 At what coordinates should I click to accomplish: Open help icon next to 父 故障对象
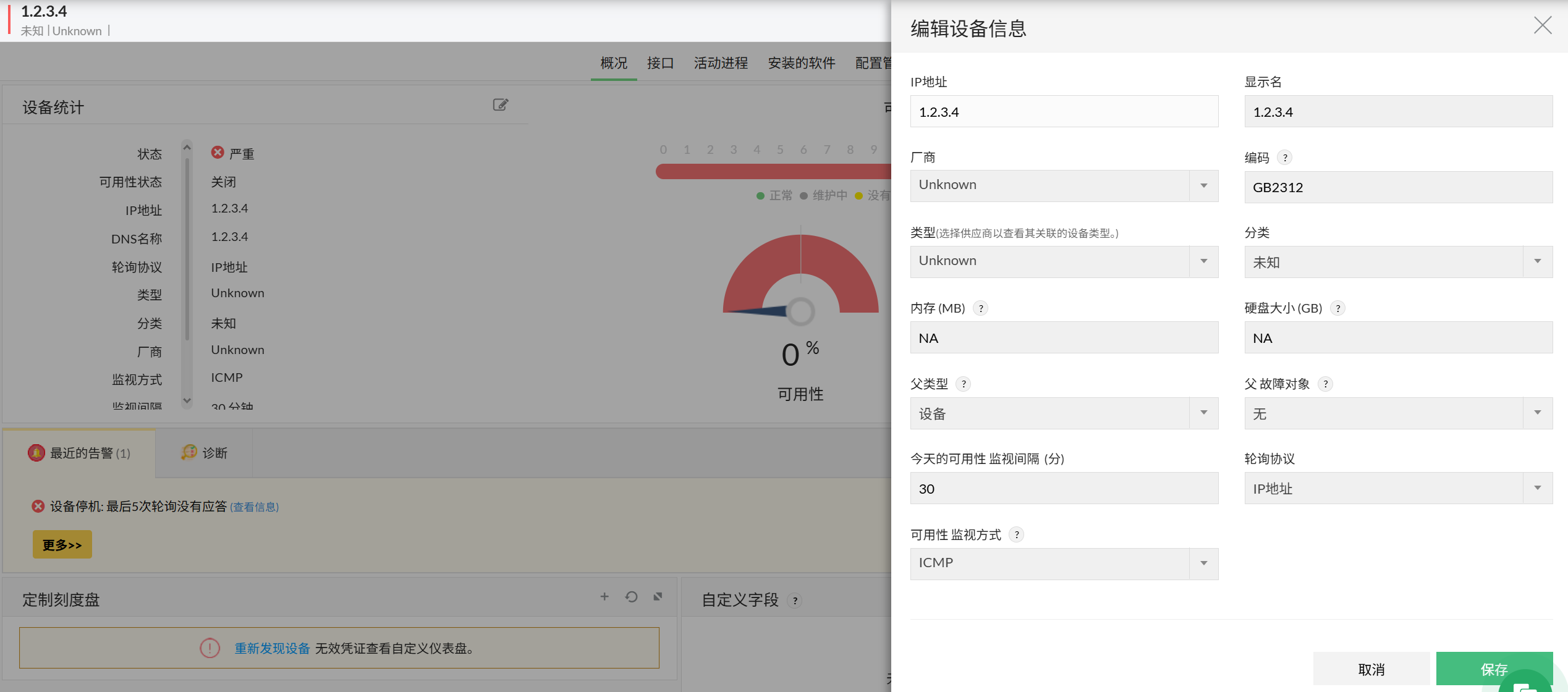[x=1325, y=384]
